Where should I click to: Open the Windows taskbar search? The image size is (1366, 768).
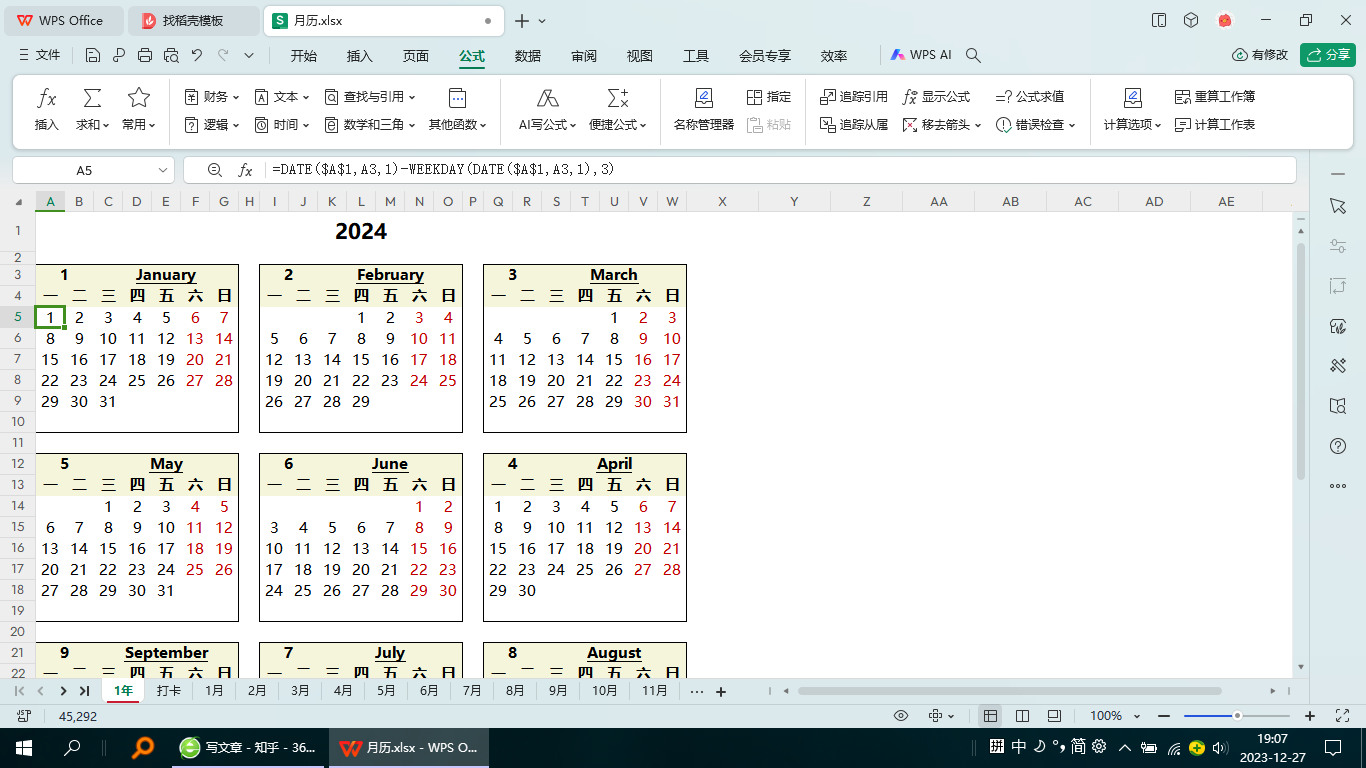72,747
